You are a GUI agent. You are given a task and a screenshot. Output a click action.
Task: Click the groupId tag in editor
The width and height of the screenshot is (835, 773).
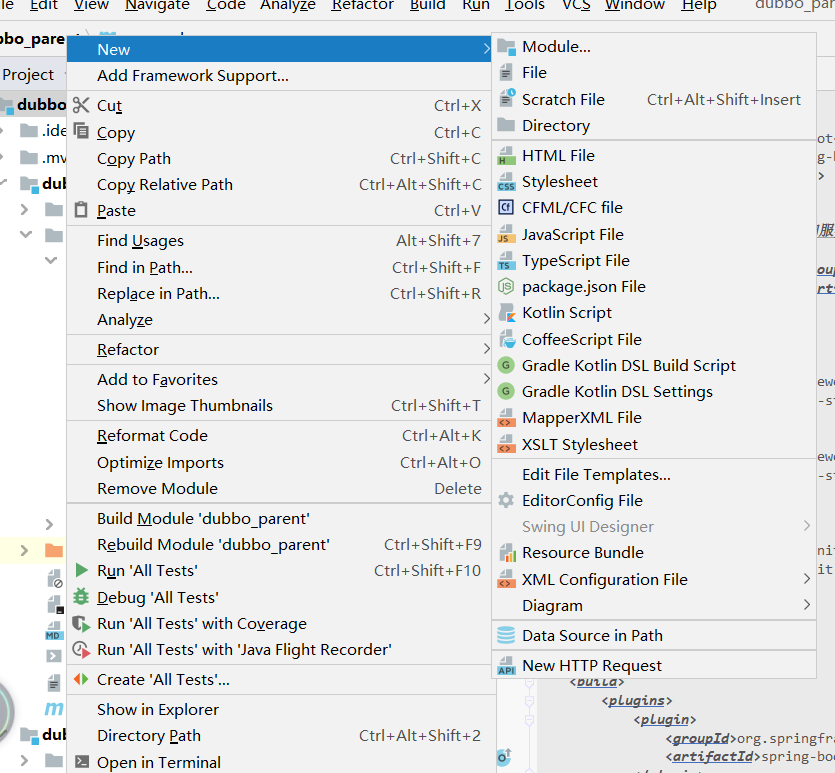coord(700,739)
